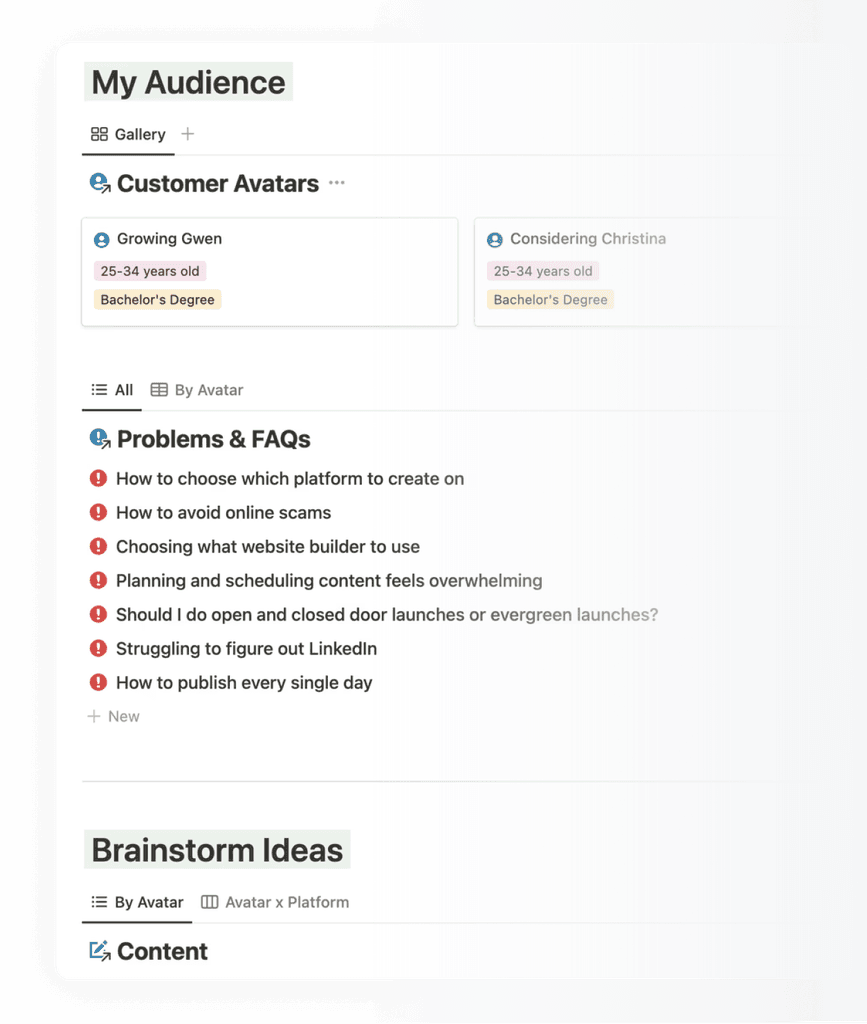
Task: Open 'How to choose which platform to create on'
Action: coord(290,478)
